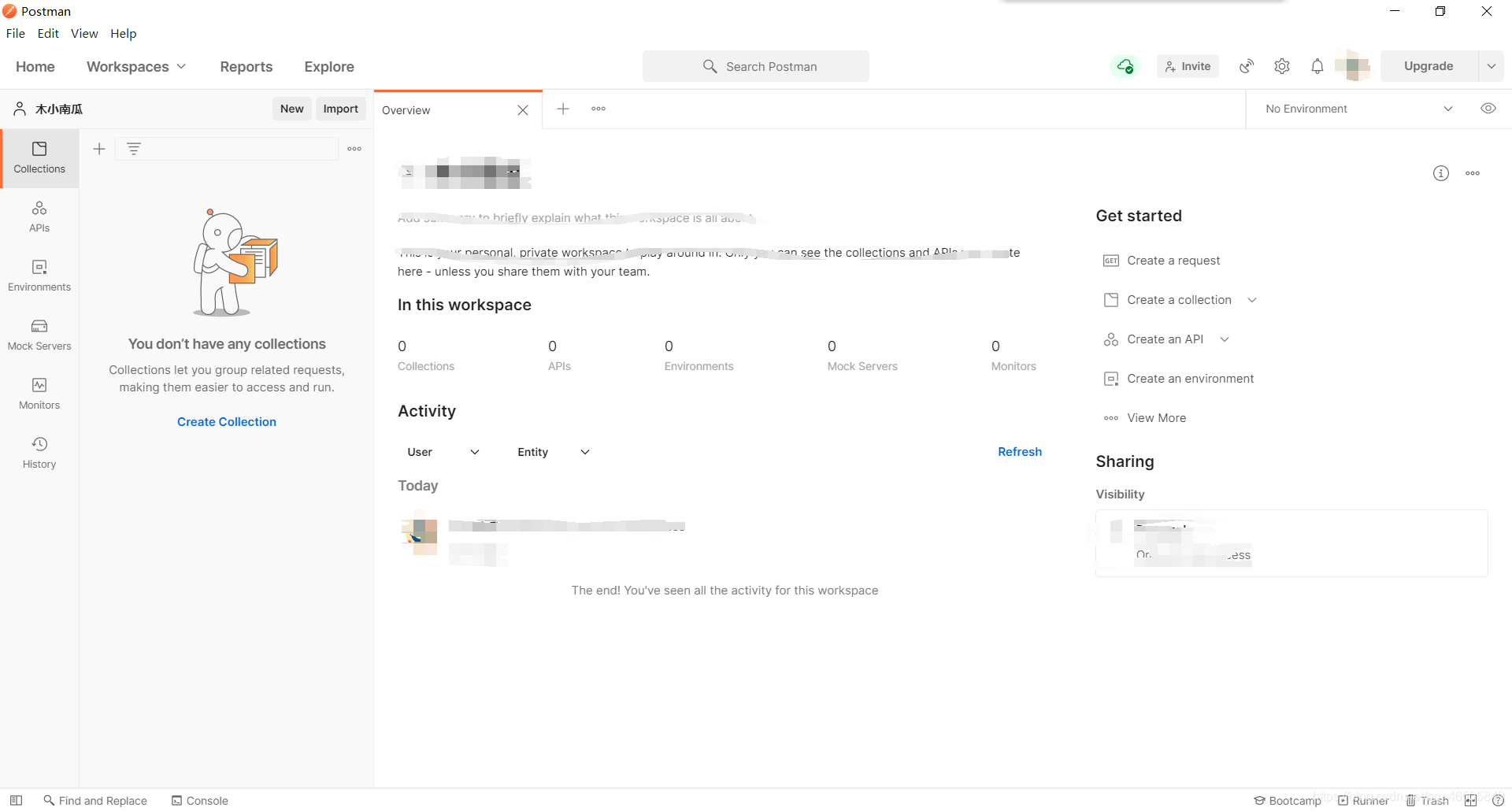1512x811 pixels.
Task: Open Runner from the status bar
Action: (x=1363, y=801)
